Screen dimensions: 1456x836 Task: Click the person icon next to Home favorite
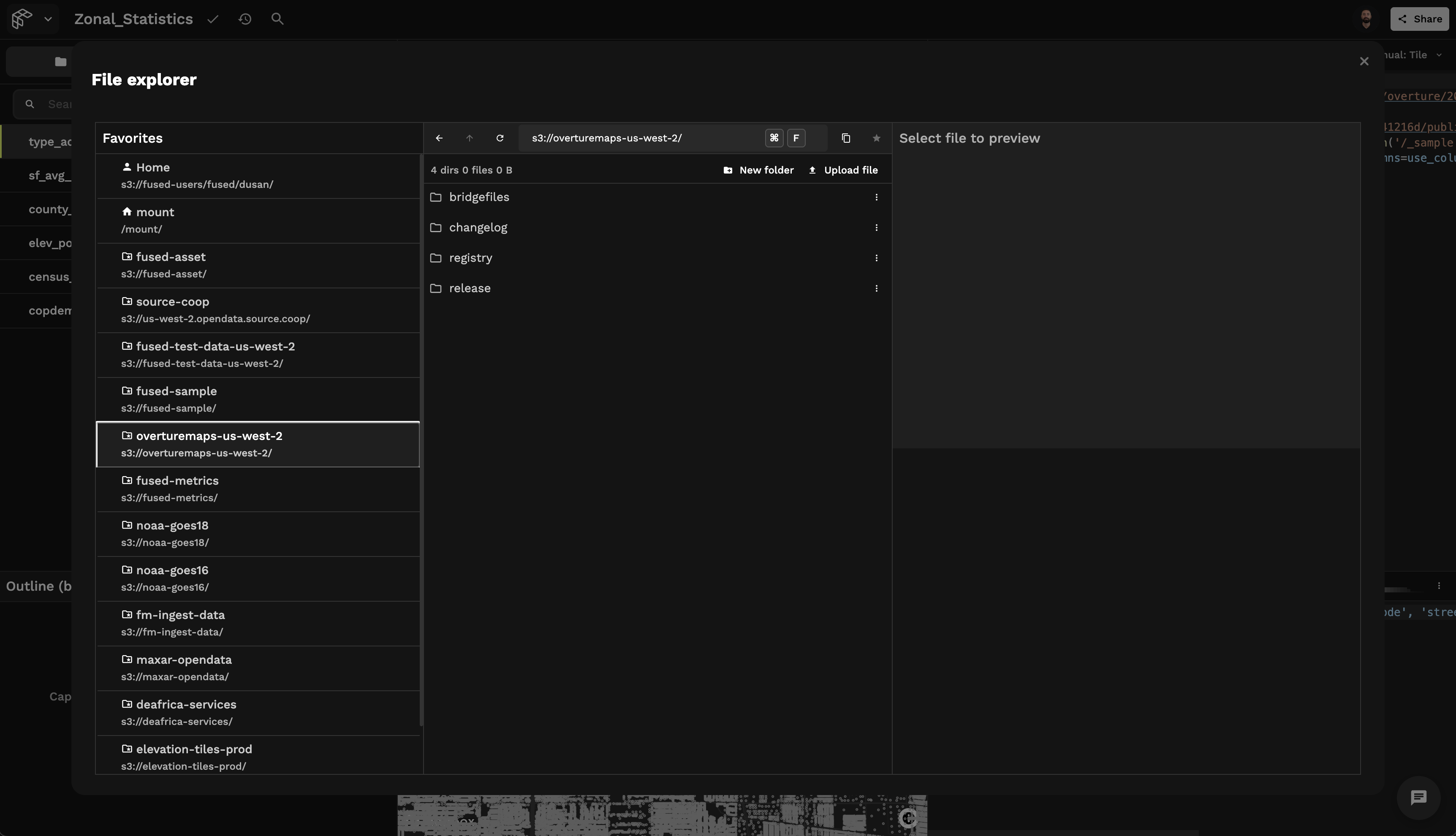[x=127, y=167]
